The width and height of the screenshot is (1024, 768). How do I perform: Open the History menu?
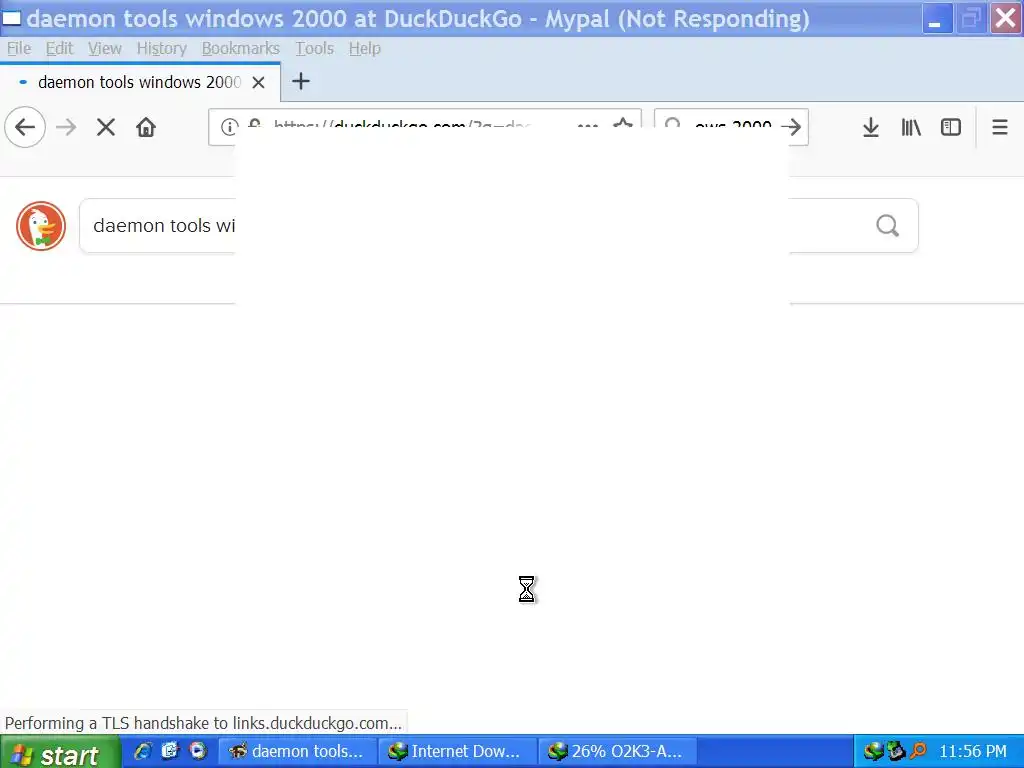tap(161, 48)
